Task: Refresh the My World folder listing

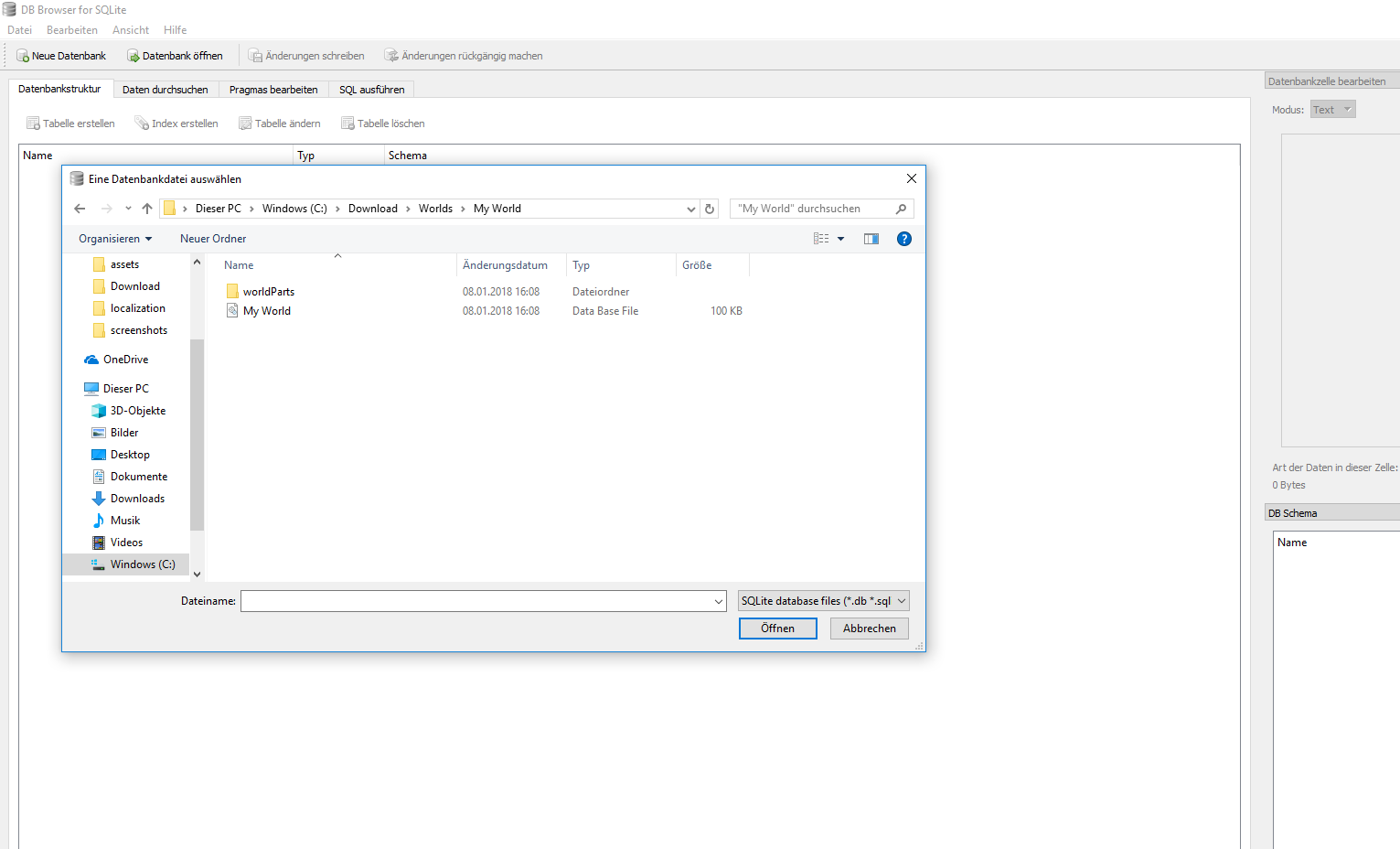Action: coord(710,209)
